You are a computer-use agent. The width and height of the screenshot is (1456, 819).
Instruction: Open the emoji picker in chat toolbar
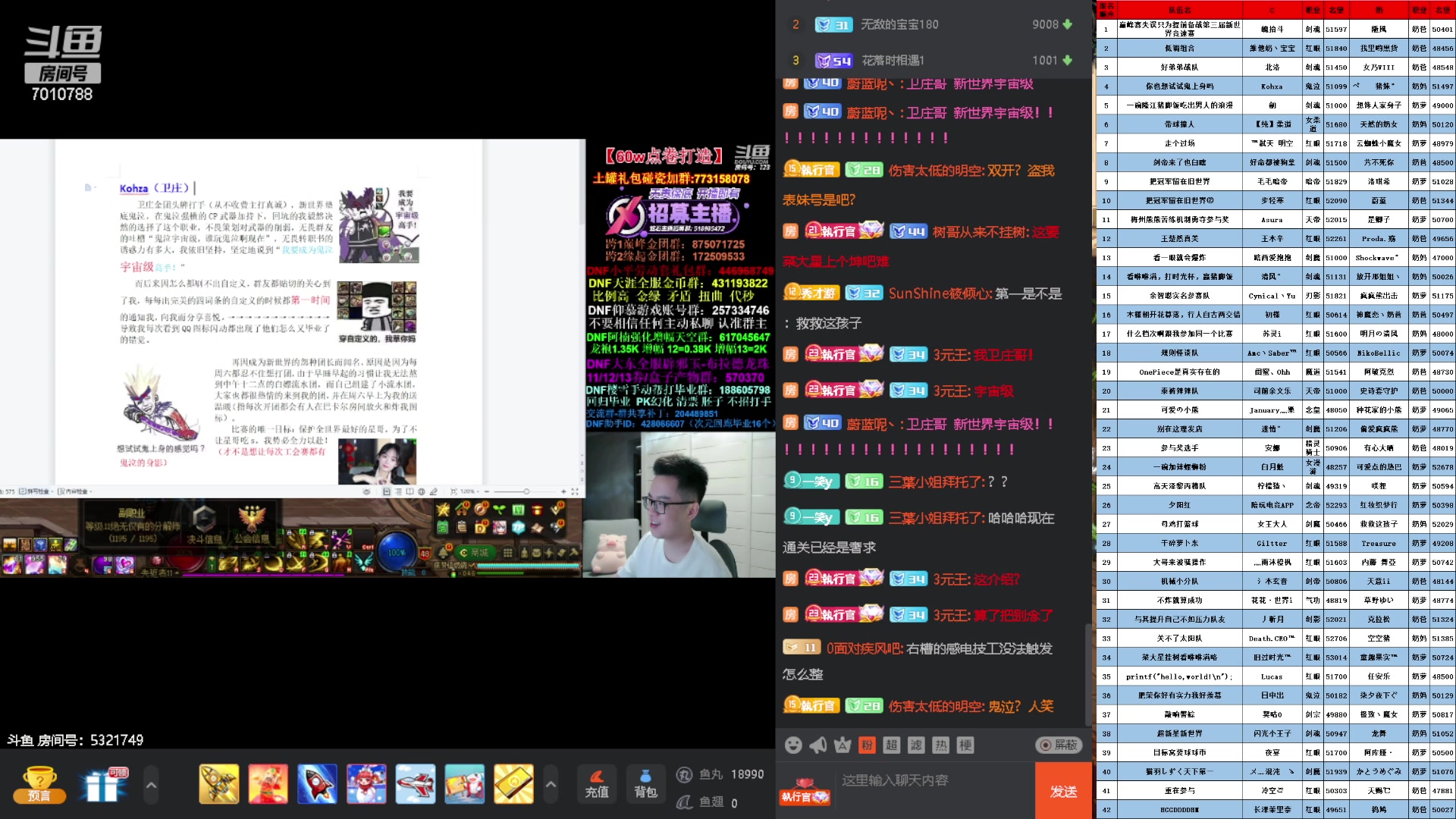pyautogui.click(x=793, y=745)
